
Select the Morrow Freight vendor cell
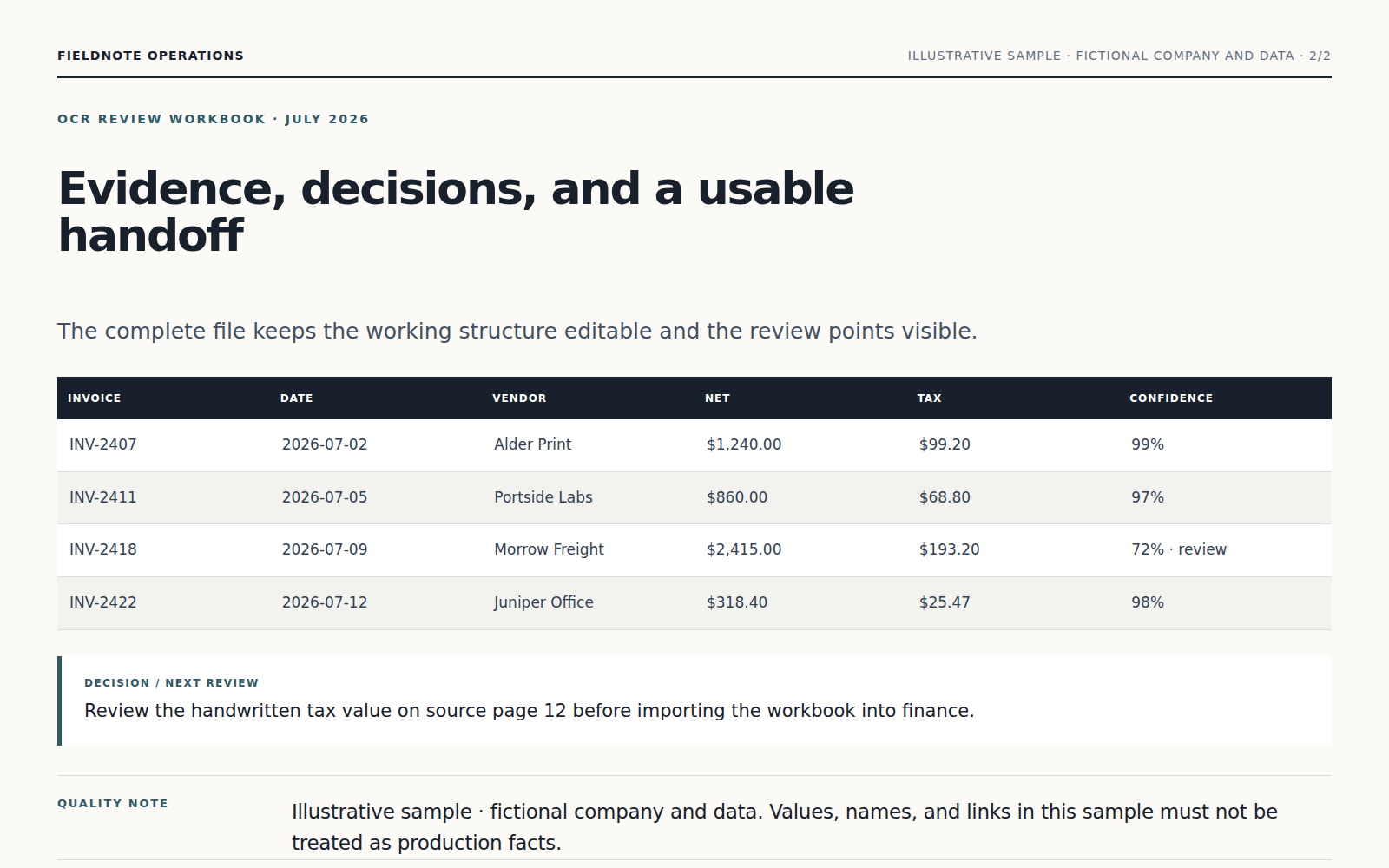549,549
